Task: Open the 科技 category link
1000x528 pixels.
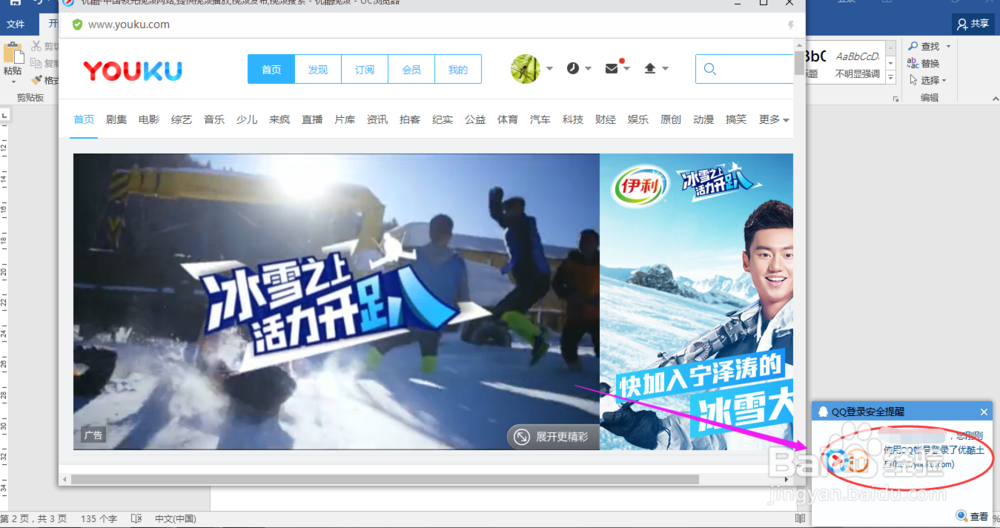Action: tap(573, 119)
